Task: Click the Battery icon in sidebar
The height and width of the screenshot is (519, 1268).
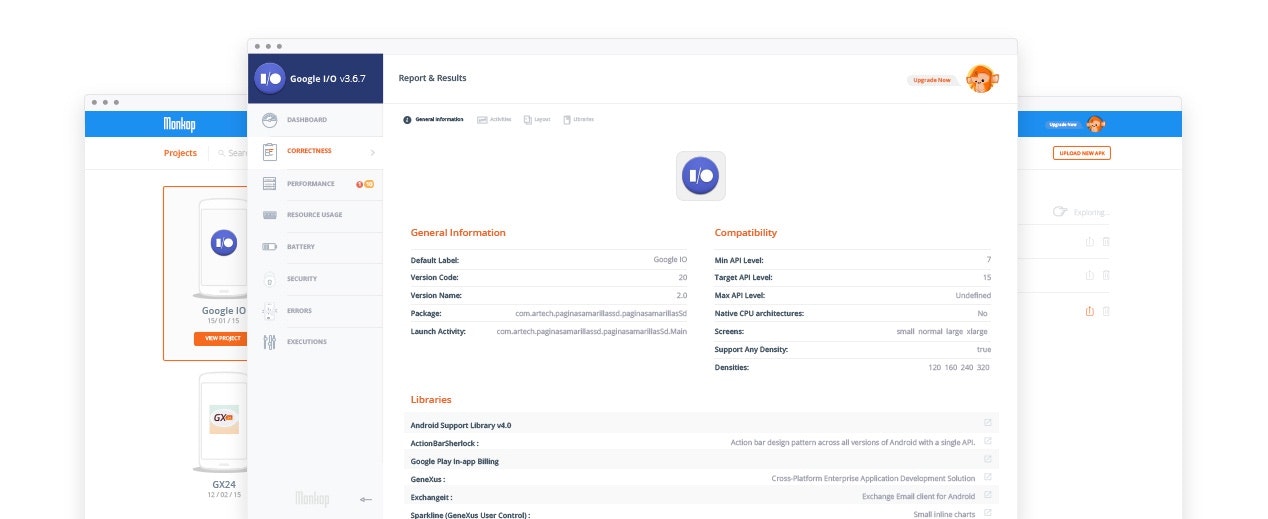Action: (269, 247)
